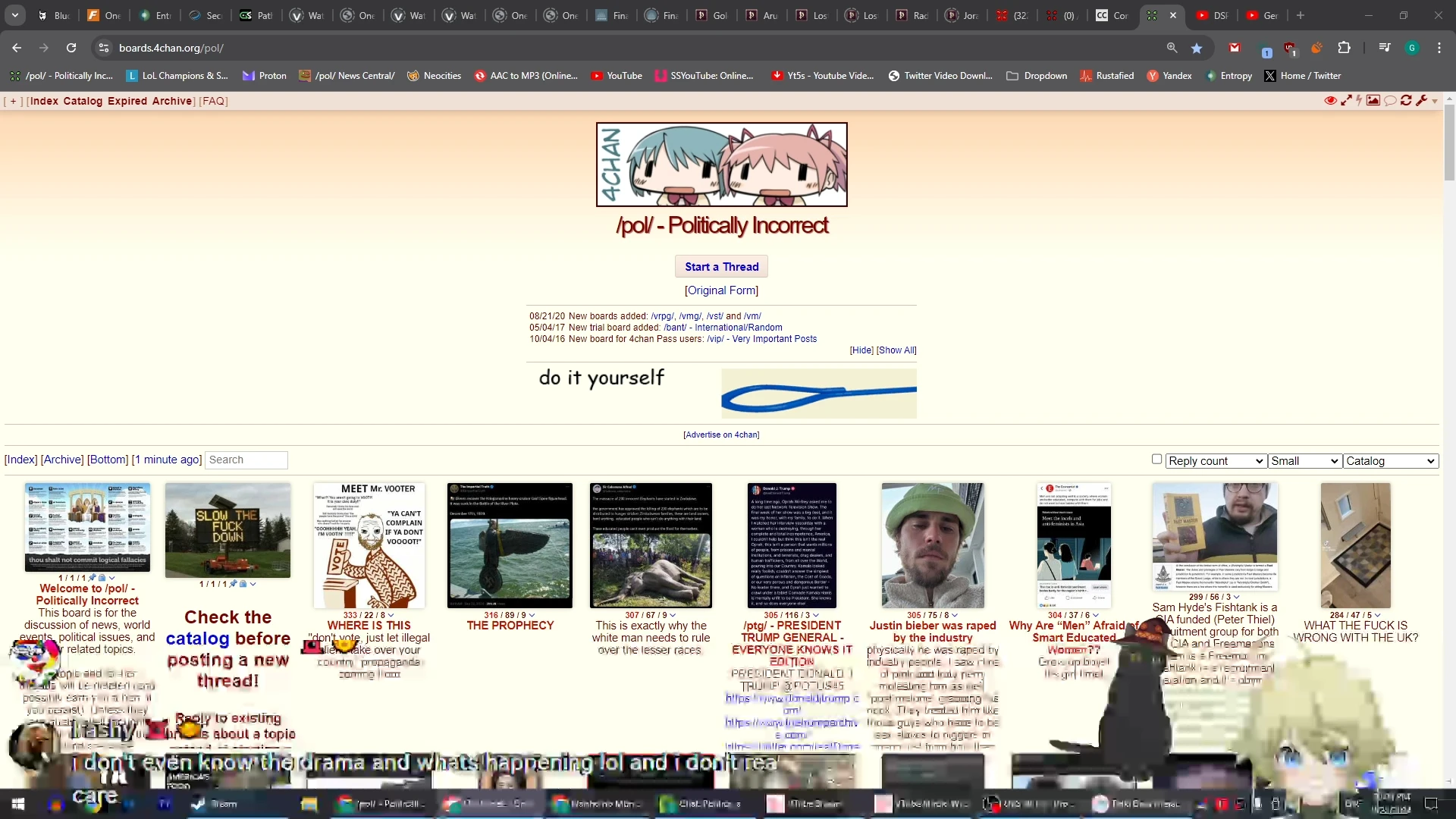The height and width of the screenshot is (819, 1456).
Task: Open the Justin Bieber thread thumbnail
Action: pyautogui.click(x=933, y=545)
